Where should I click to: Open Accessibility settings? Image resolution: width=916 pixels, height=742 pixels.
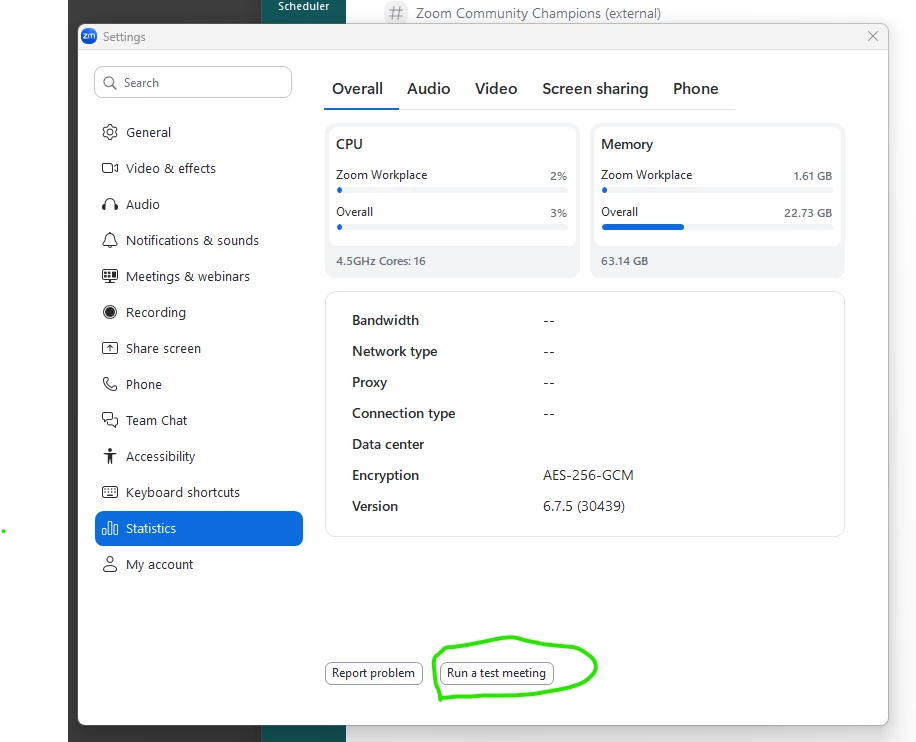[199, 456]
